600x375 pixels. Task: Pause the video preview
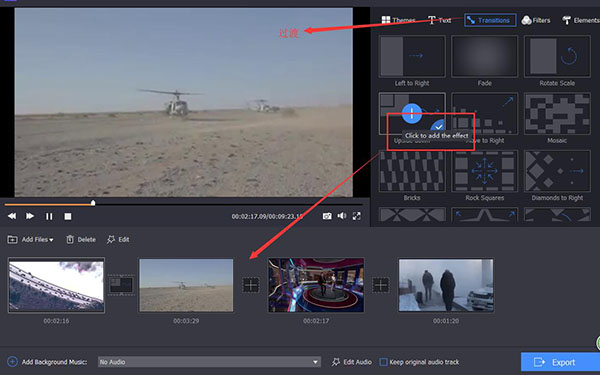coord(49,217)
